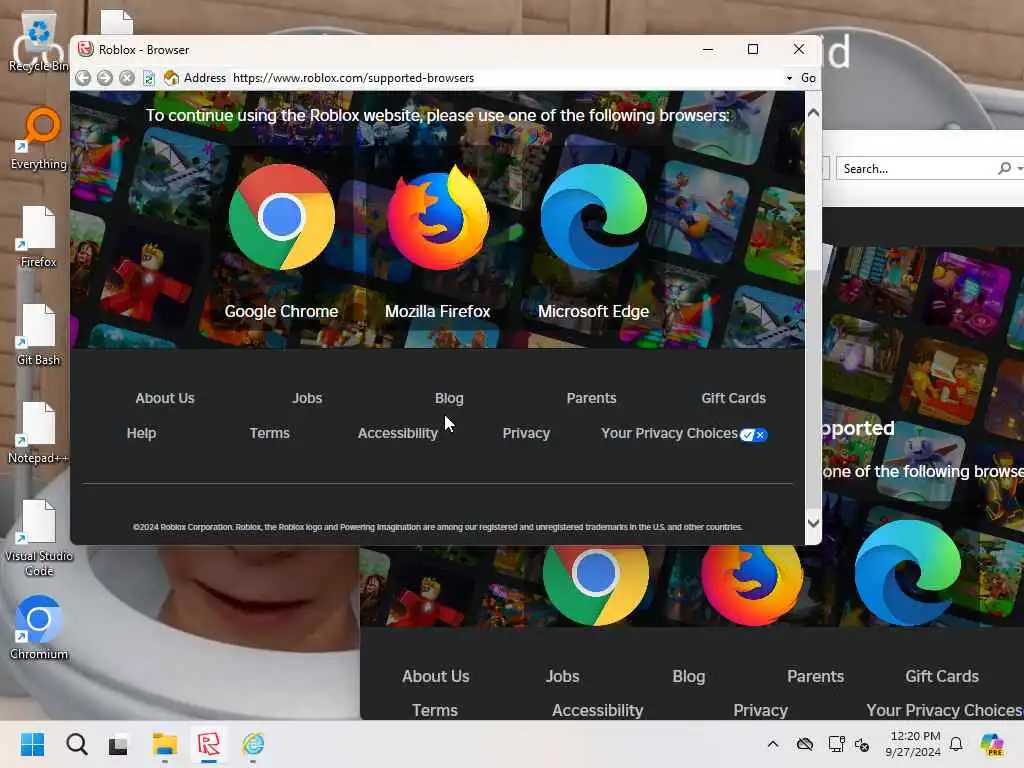Screen dimensions: 1024x768
Task: Click Your Privacy Choices in front window
Action: pyautogui.click(x=669, y=433)
